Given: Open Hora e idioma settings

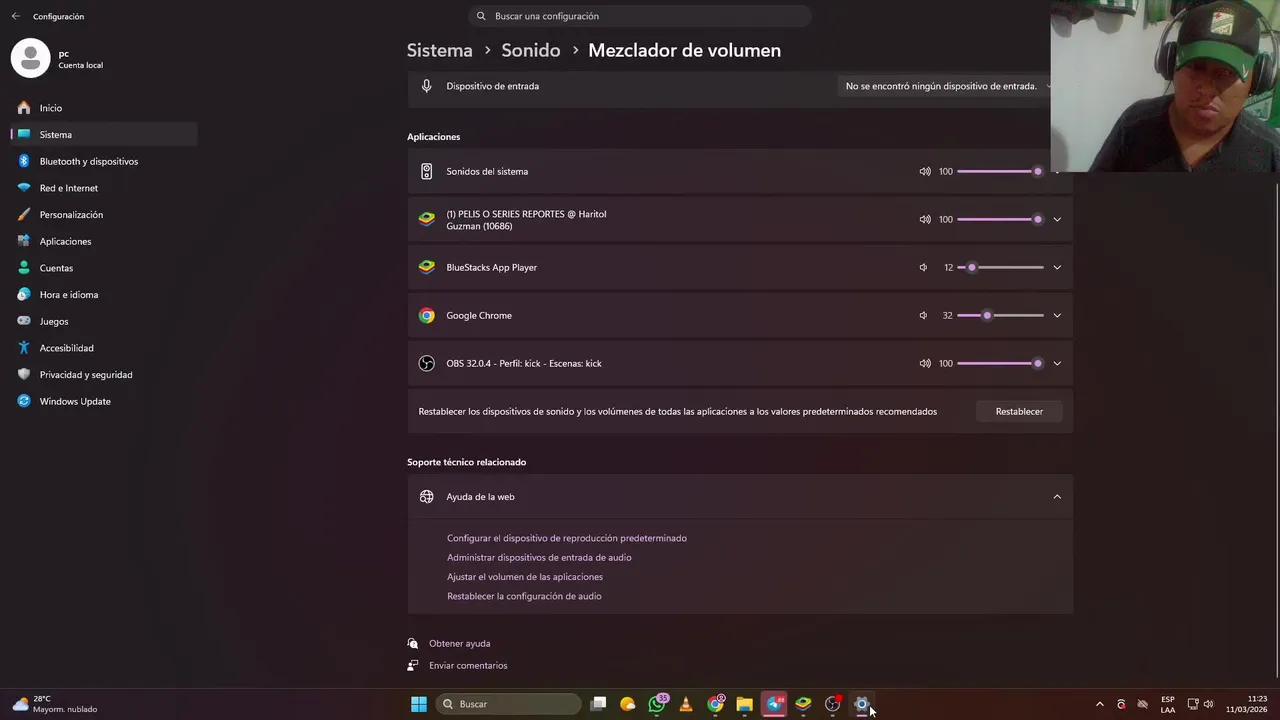Looking at the screenshot, I should [104, 294].
